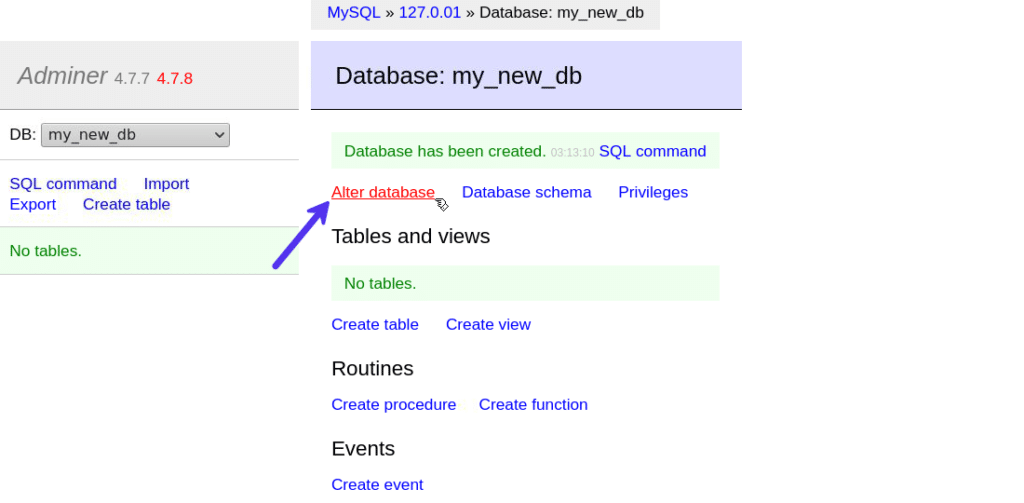Show SQL command beside the created message
The image size is (1024, 503).
(652, 152)
